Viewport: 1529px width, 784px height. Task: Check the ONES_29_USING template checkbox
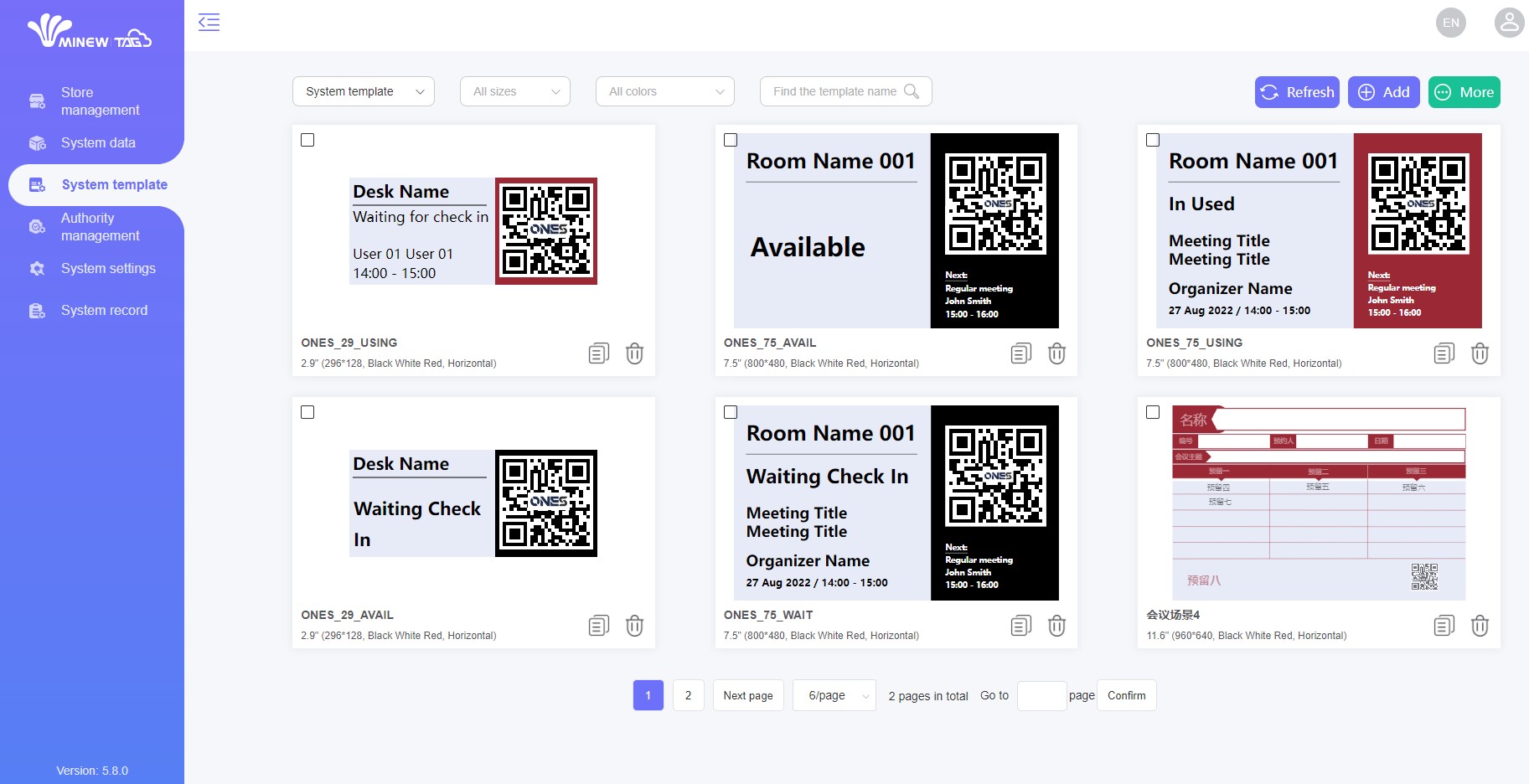307,140
